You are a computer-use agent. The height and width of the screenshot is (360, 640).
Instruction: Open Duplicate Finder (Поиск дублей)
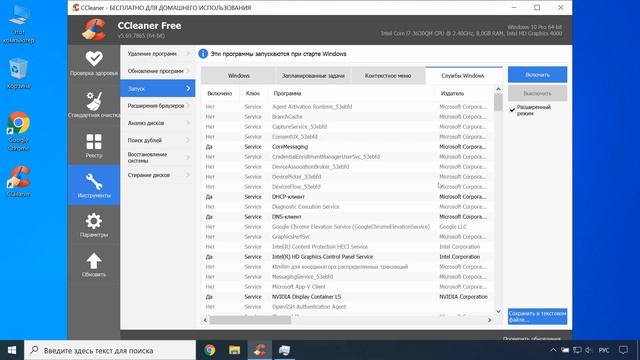[158, 140]
